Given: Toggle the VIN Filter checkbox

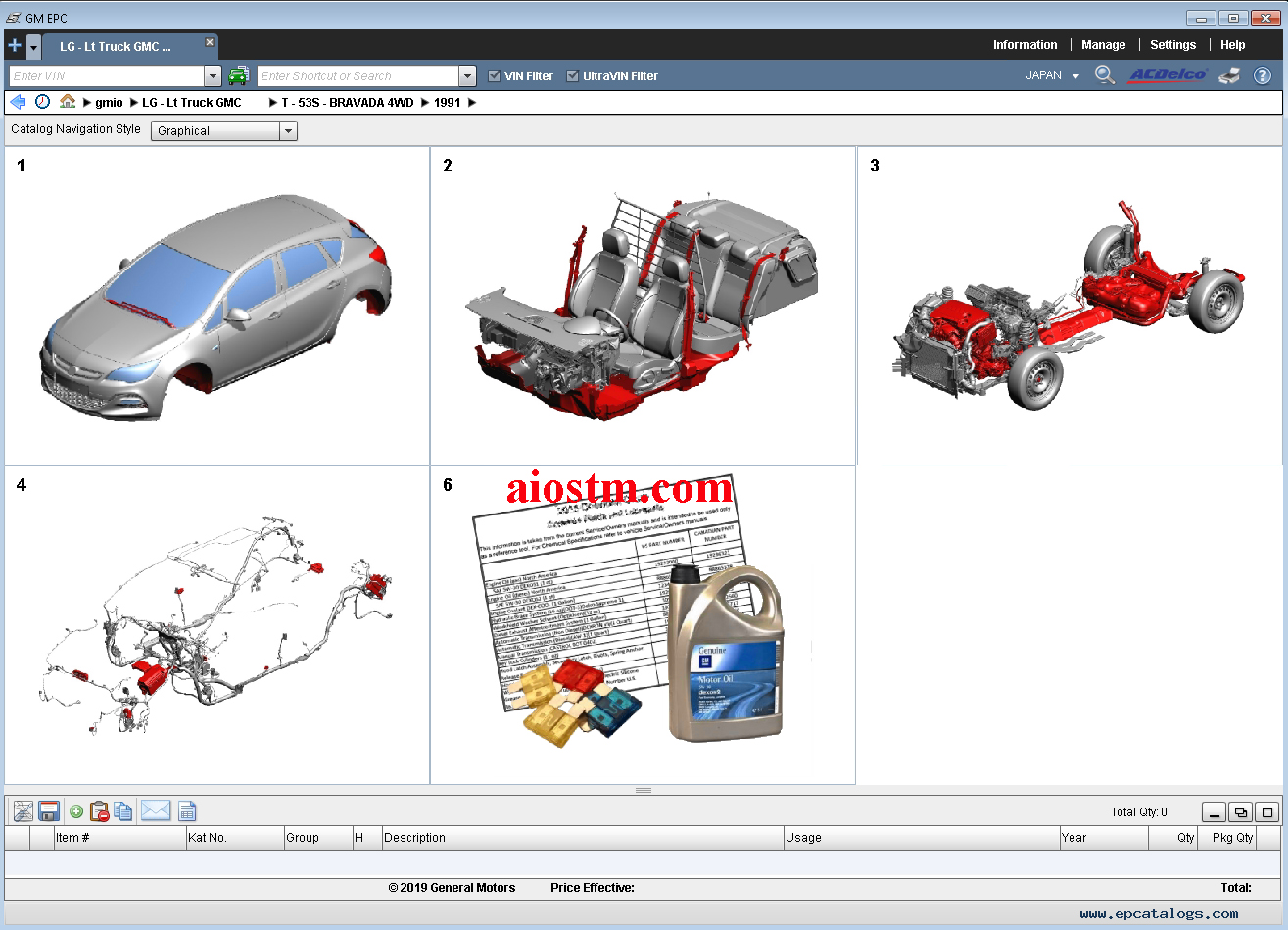Looking at the screenshot, I should 495,75.
